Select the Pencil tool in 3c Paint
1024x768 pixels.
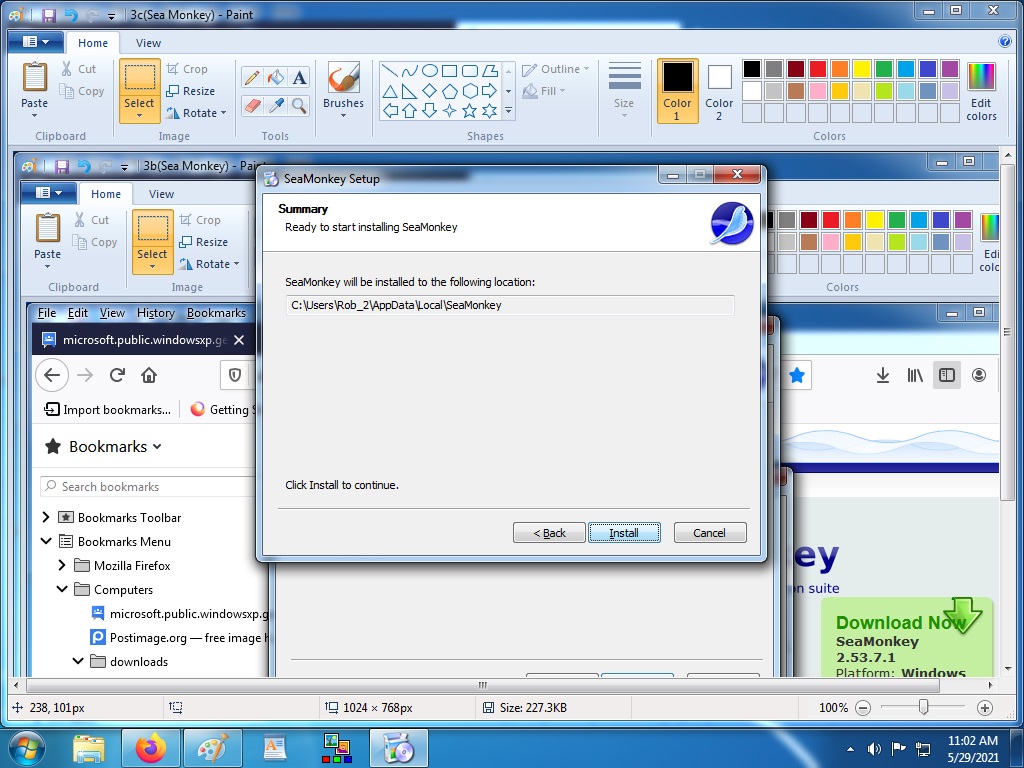coord(251,78)
